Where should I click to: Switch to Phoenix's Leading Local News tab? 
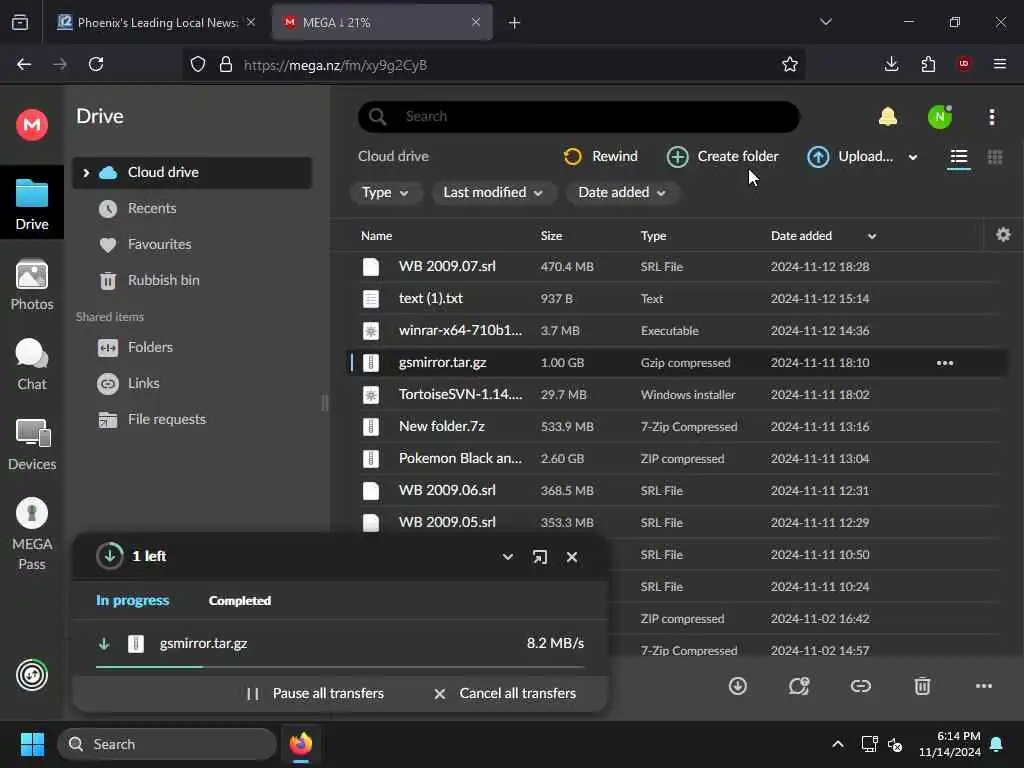coord(157,22)
